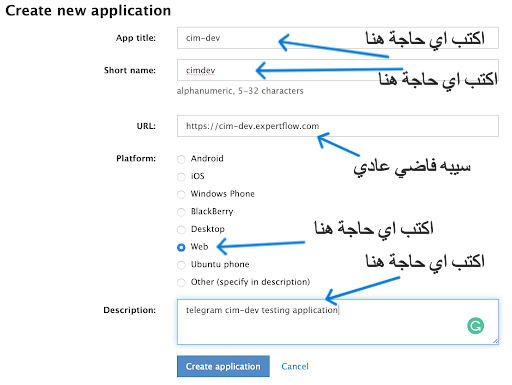
Task: Click the 'URL:' label
Action: click(x=146, y=126)
